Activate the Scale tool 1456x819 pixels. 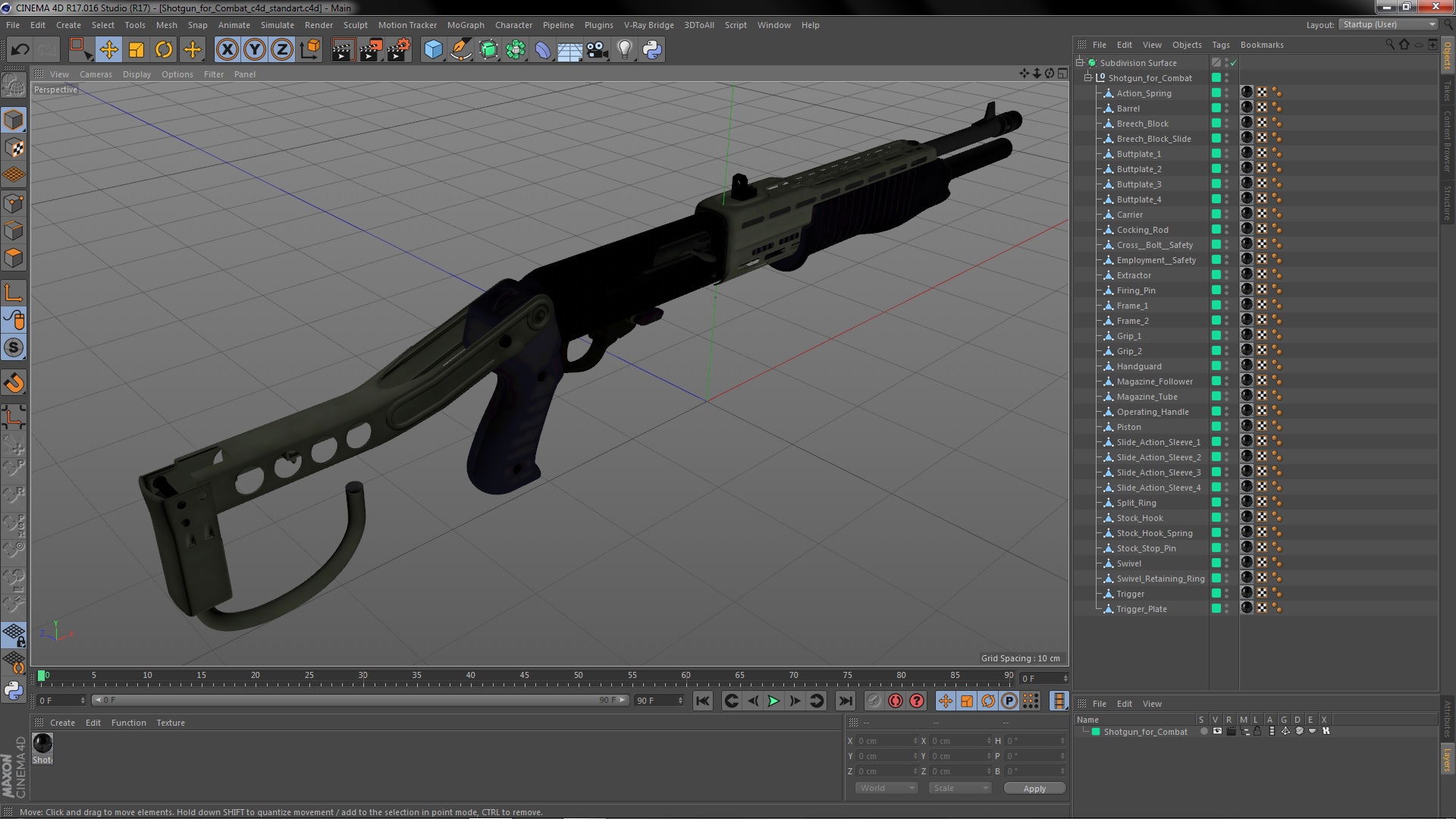[136, 50]
